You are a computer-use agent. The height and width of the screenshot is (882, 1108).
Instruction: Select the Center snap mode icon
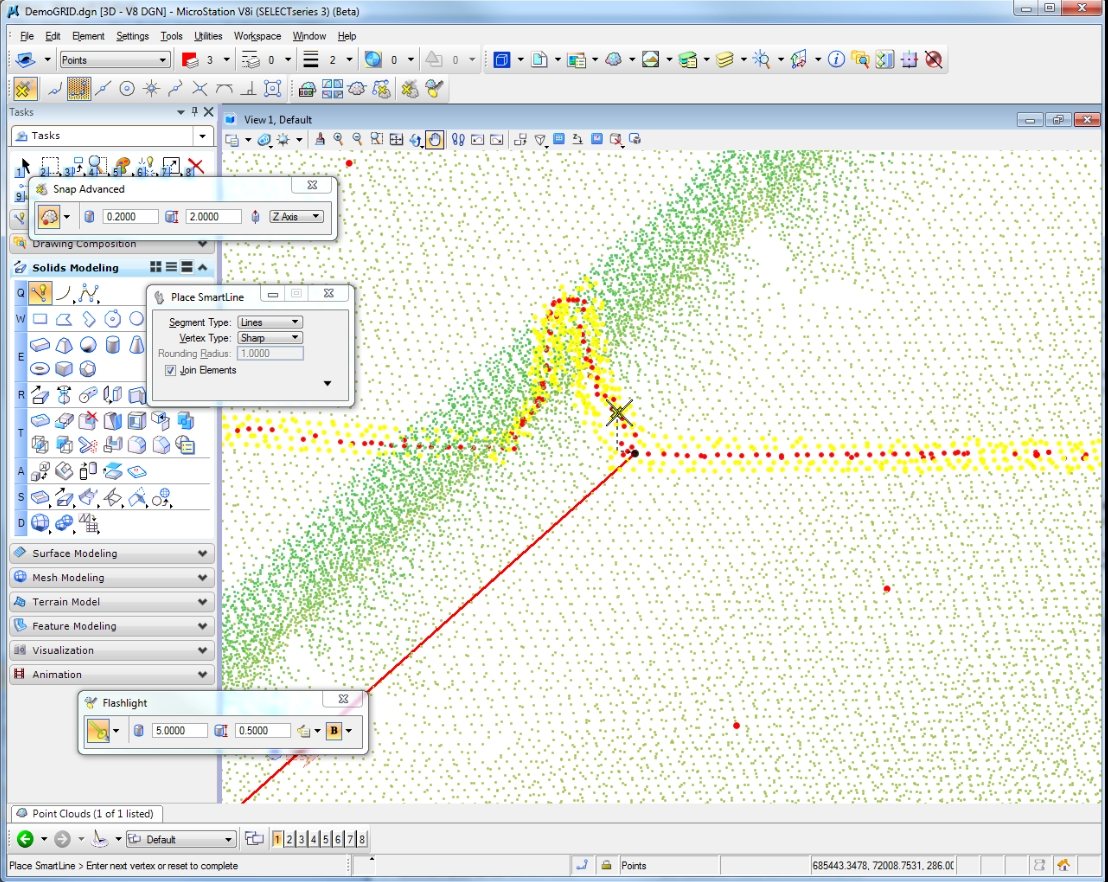tap(127, 88)
